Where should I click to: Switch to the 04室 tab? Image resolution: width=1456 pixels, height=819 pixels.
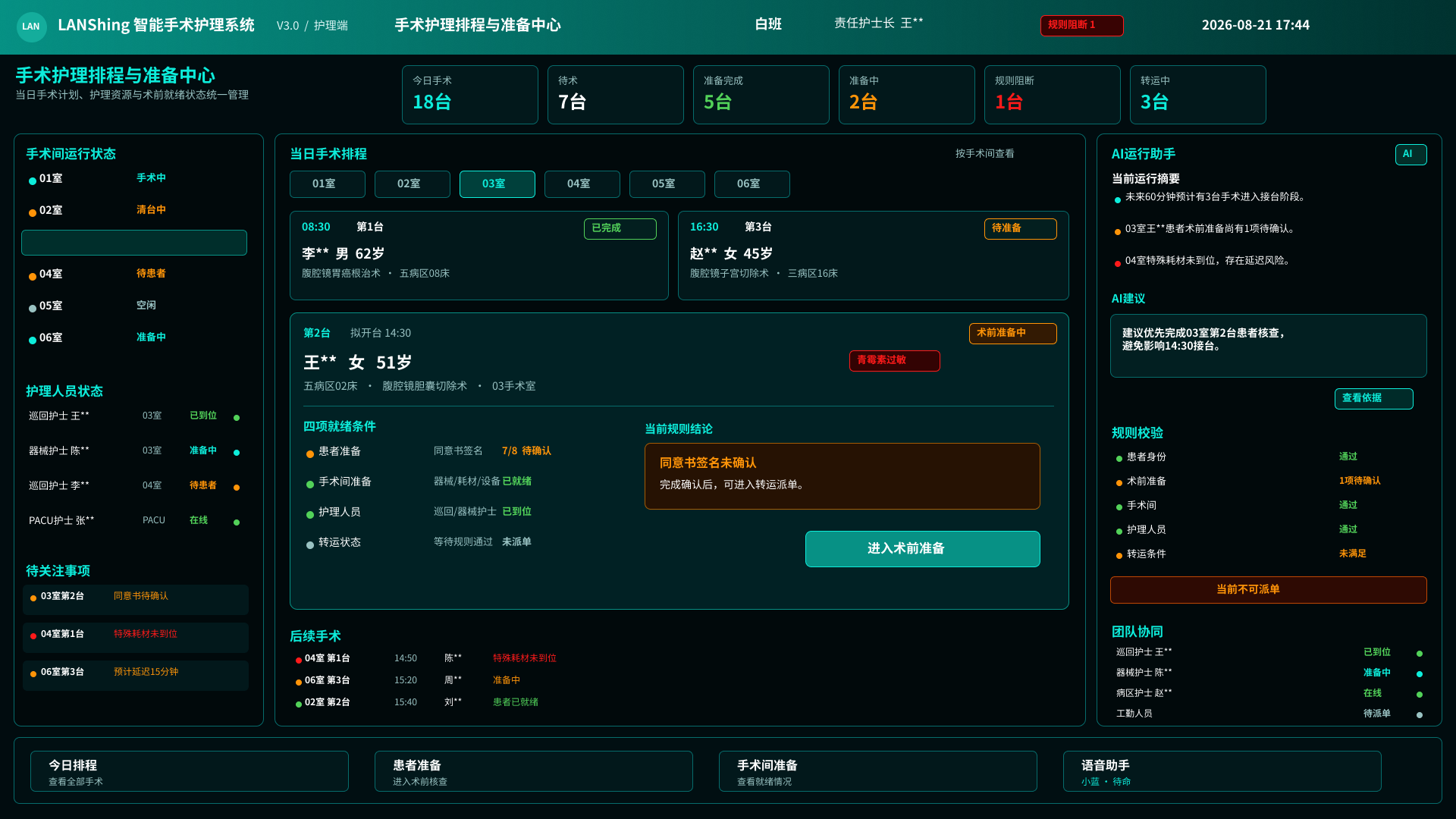[x=582, y=184]
